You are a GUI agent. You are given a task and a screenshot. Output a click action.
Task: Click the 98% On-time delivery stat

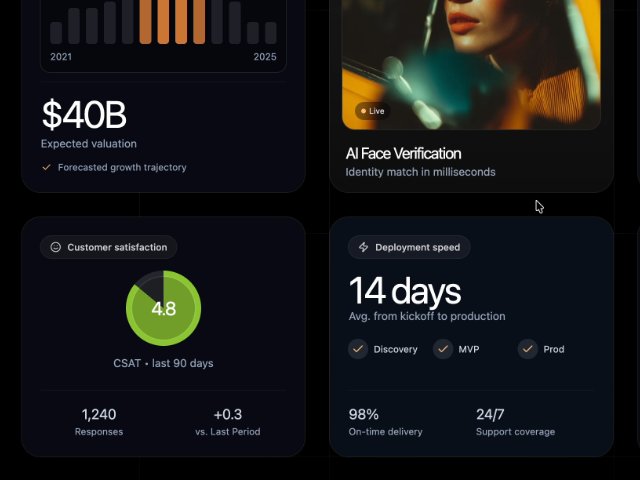coord(385,421)
